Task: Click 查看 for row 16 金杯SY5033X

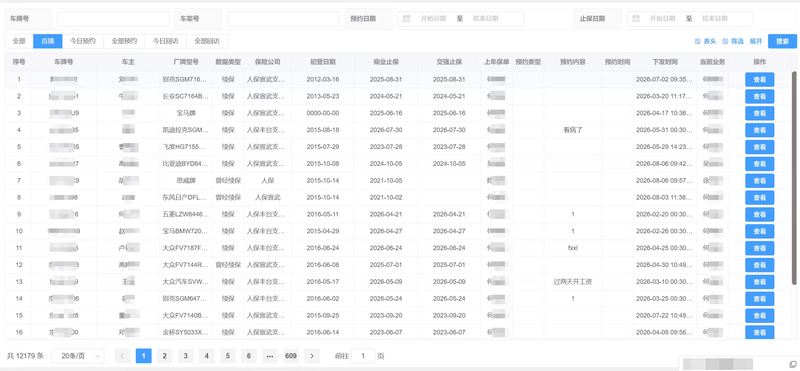Action: point(759,332)
